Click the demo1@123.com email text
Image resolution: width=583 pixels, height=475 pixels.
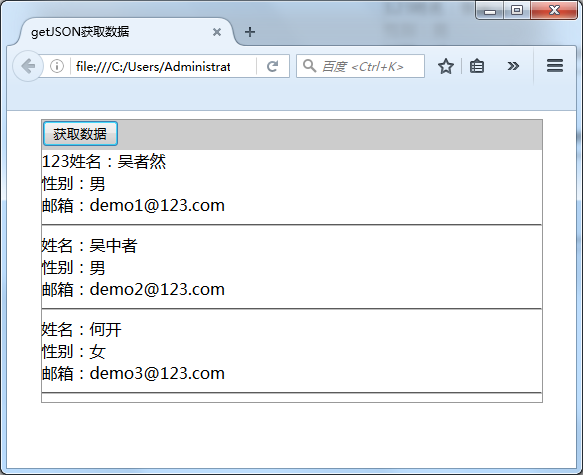tap(157, 206)
